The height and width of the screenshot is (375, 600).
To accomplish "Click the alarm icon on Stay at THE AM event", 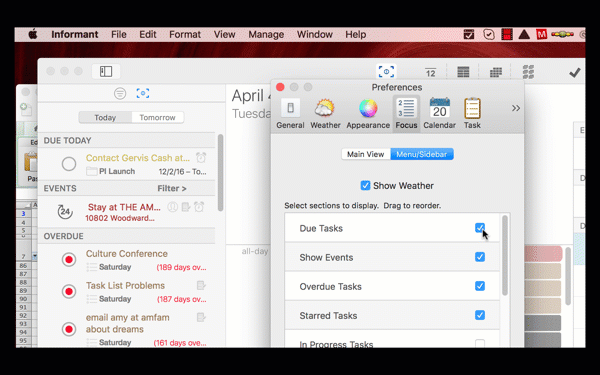I will click(199, 207).
